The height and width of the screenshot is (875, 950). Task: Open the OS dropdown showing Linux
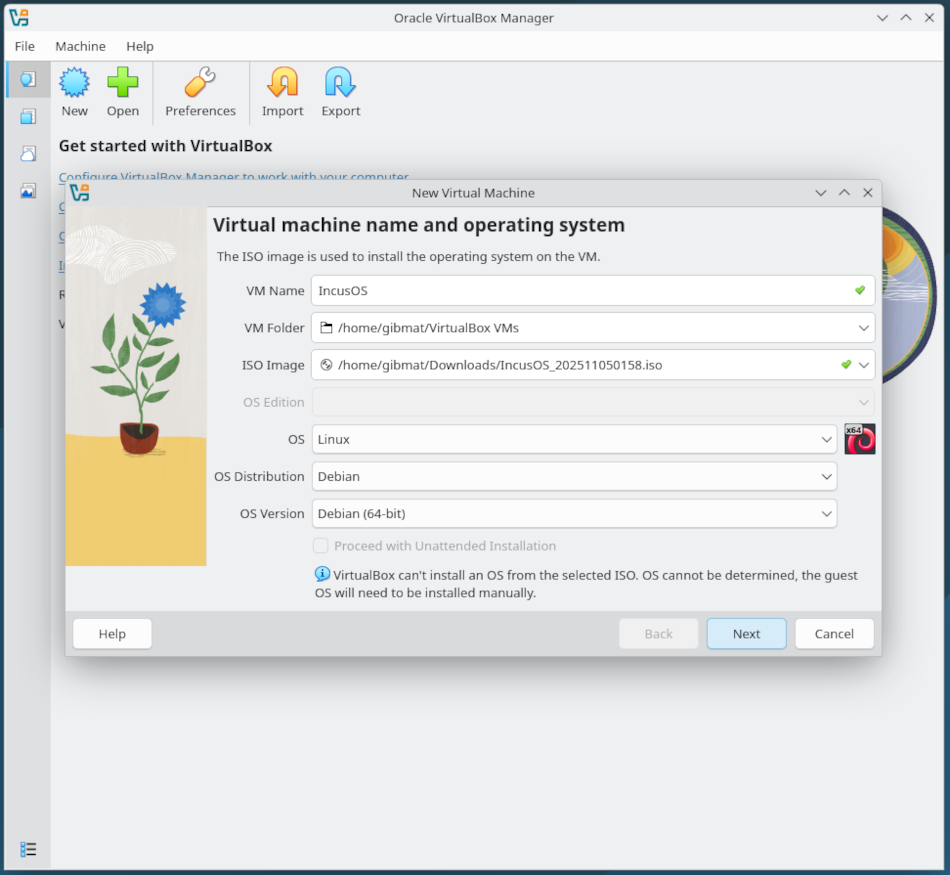click(826, 439)
